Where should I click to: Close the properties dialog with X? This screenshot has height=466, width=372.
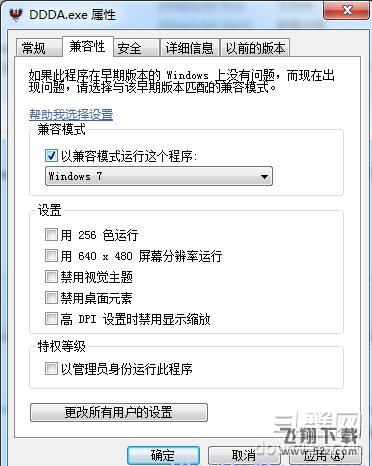tap(347, 10)
